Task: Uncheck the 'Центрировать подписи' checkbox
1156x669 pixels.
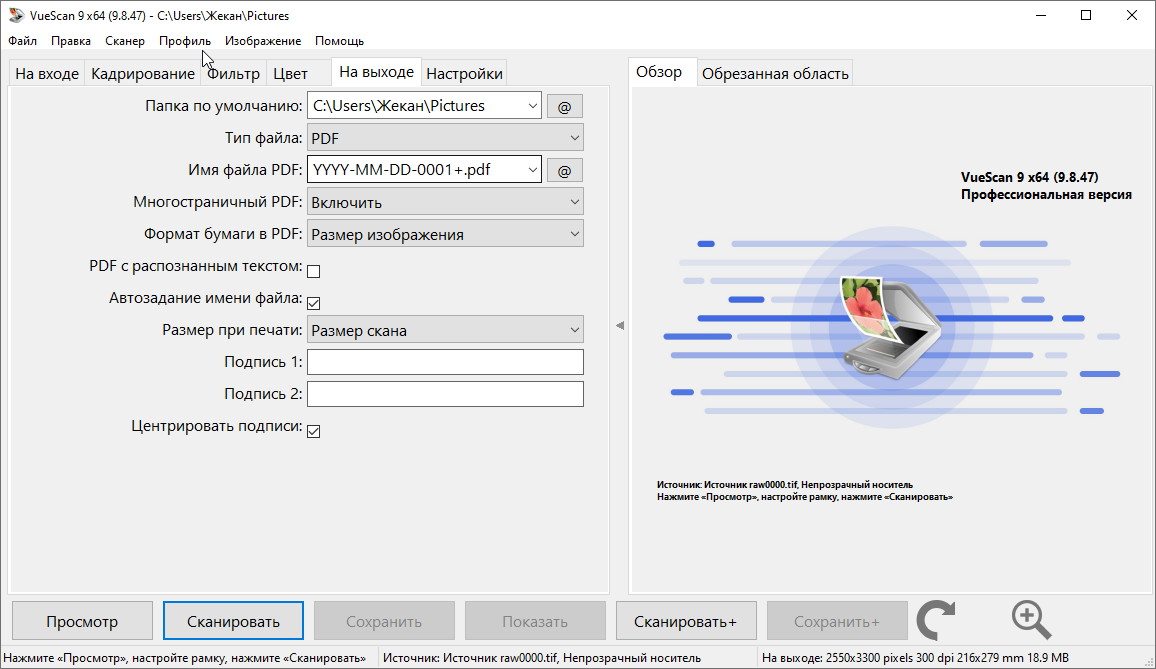Action: pos(313,431)
